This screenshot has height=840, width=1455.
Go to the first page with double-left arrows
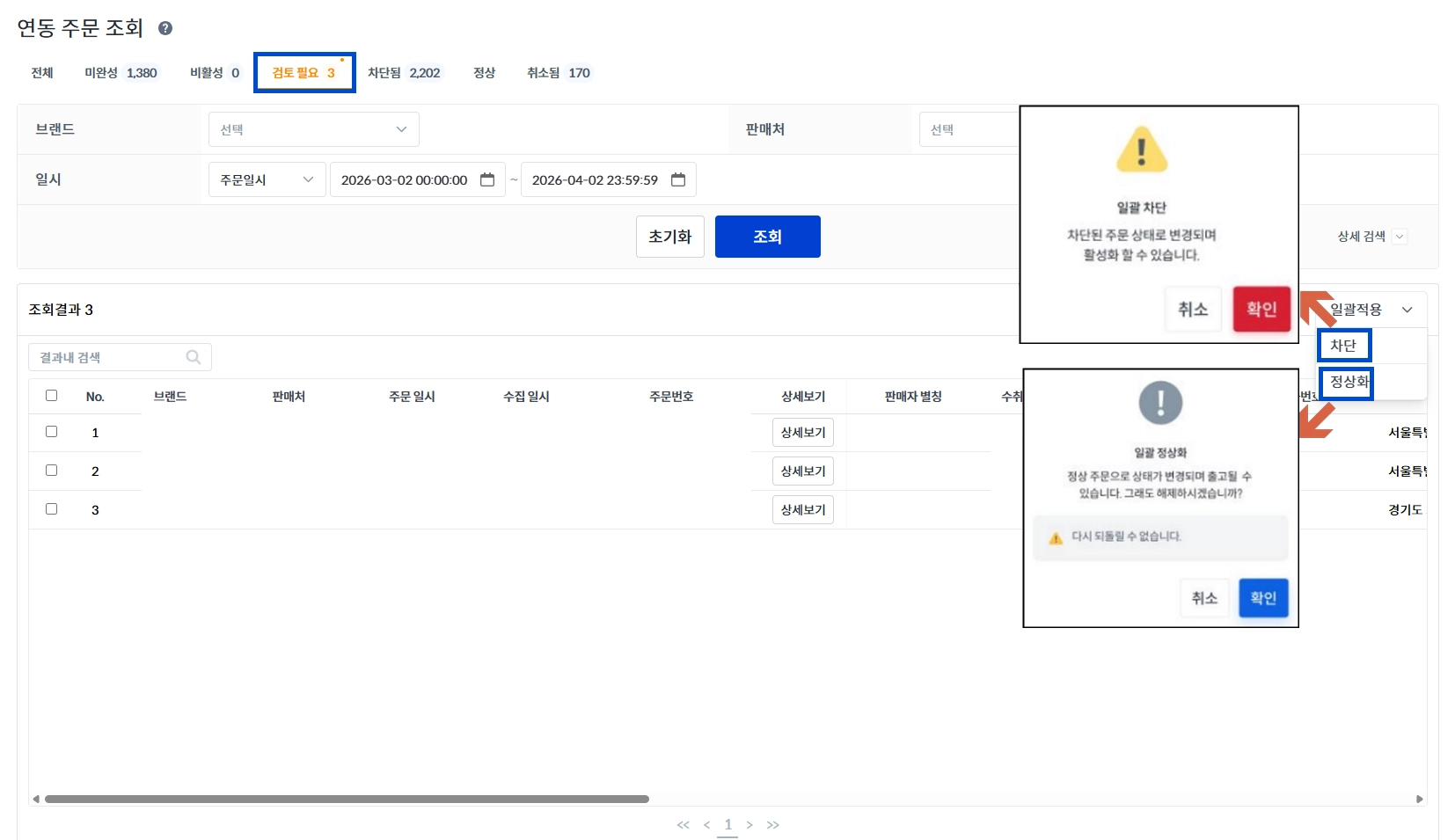684,825
